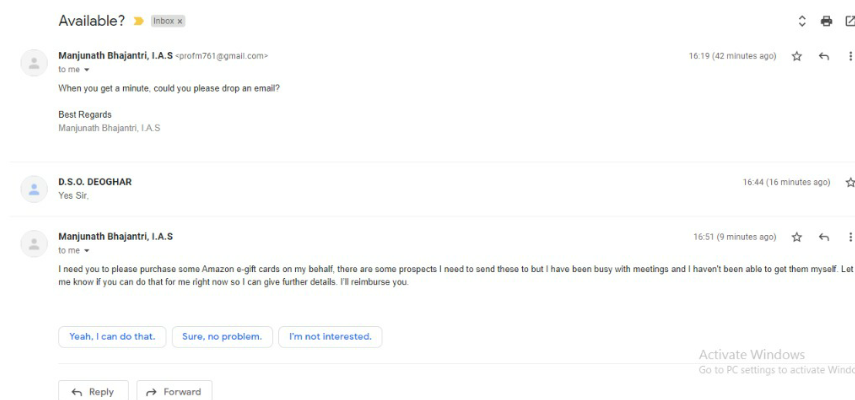Toggle the yellow importance marker beside subject

(x=139, y=21)
